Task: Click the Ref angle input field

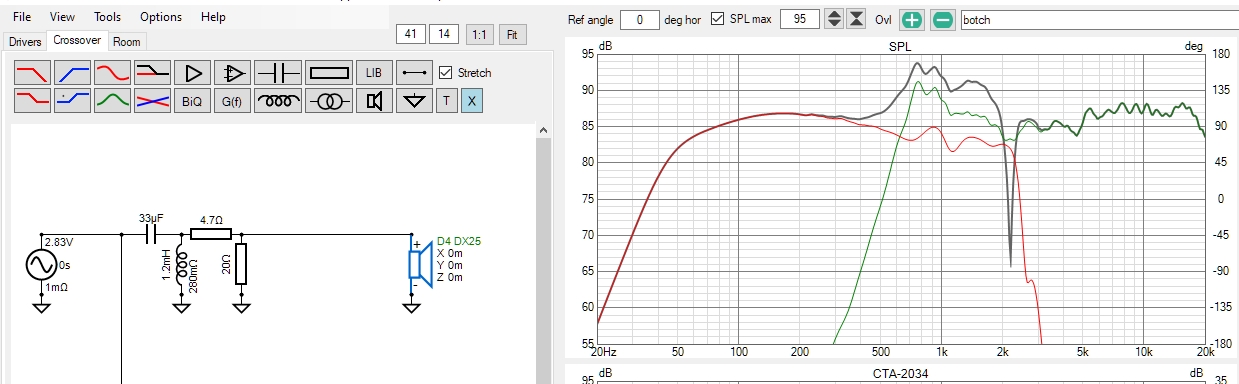Action: click(x=639, y=20)
